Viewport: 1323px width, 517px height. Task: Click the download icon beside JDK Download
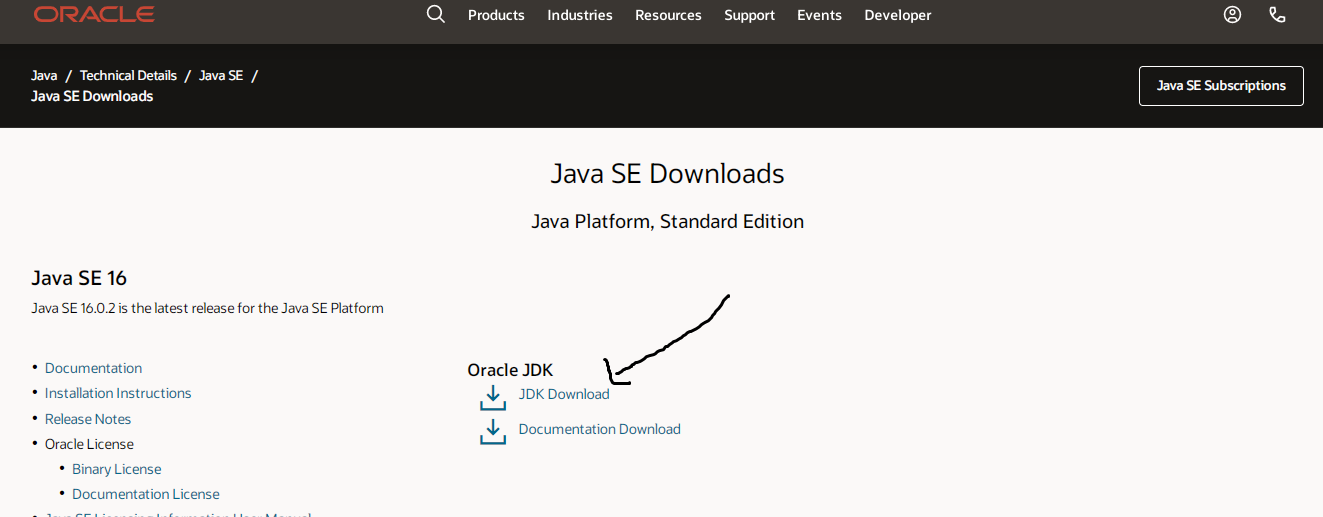point(492,397)
